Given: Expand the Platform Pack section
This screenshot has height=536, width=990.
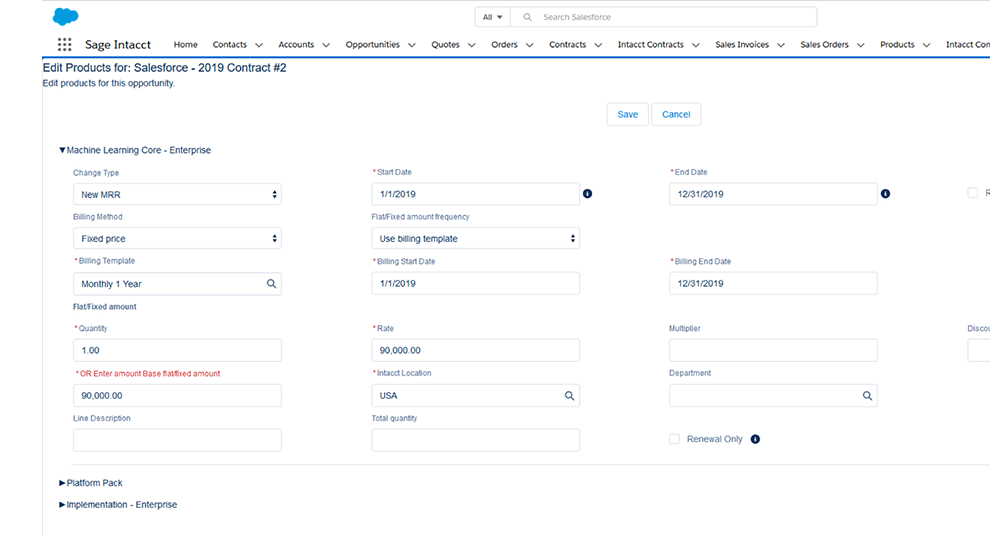Looking at the screenshot, I should click(x=91, y=483).
